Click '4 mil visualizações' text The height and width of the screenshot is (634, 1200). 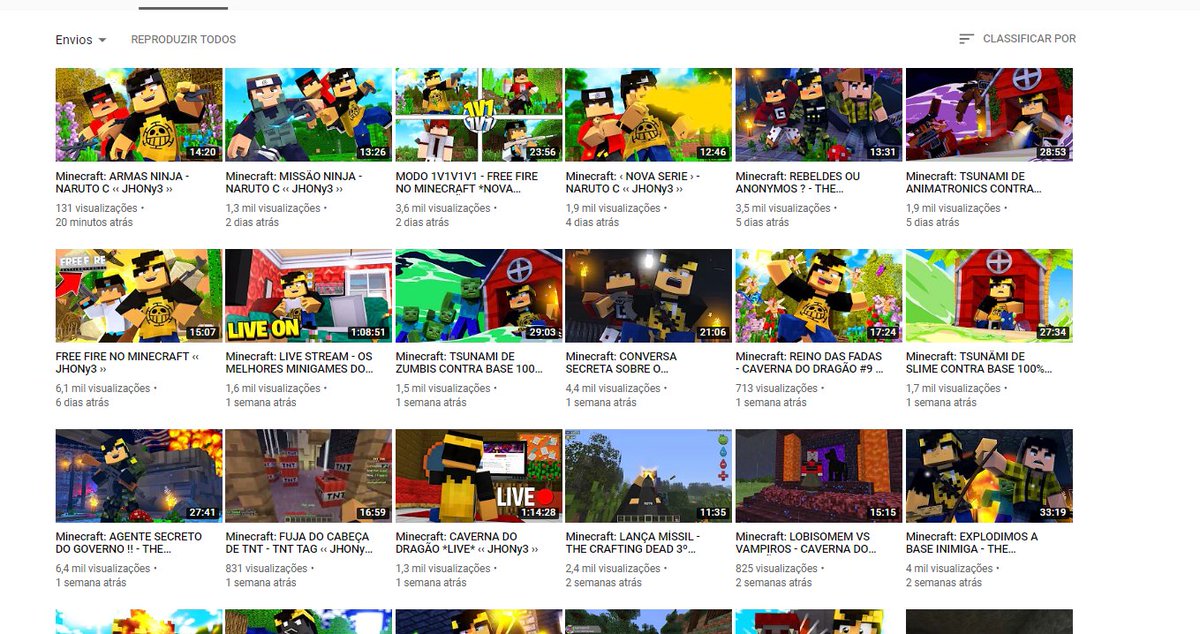949,568
